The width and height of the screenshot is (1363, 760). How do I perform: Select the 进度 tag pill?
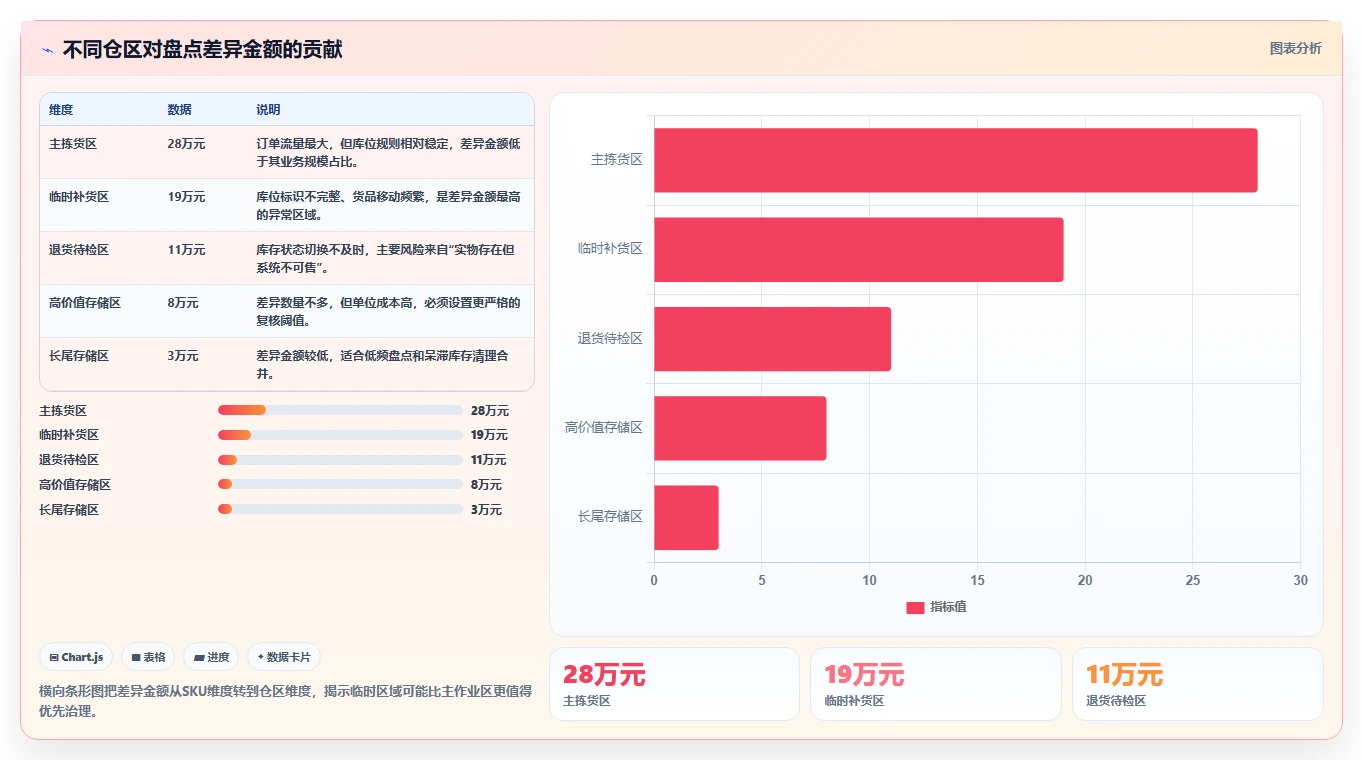(x=211, y=657)
